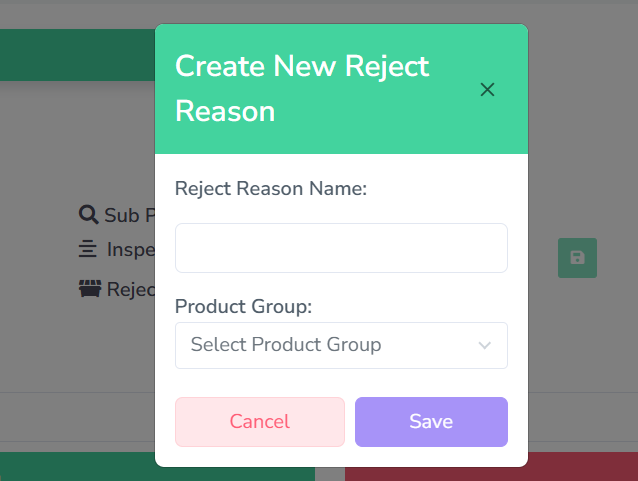Choose the Rejec item behind the dialog

pyautogui.click(x=130, y=289)
